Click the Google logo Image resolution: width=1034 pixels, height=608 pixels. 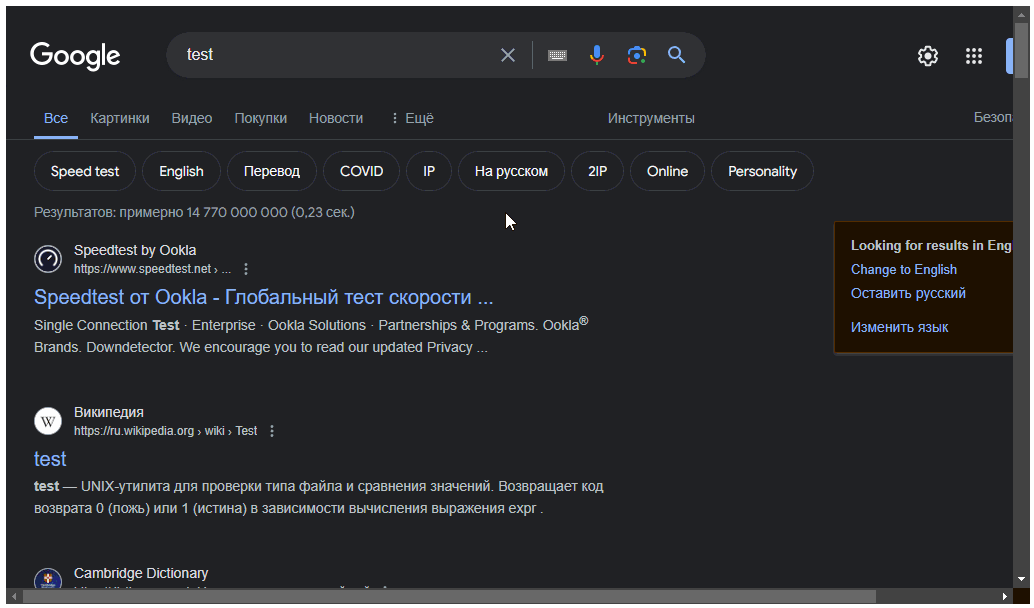click(75, 55)
